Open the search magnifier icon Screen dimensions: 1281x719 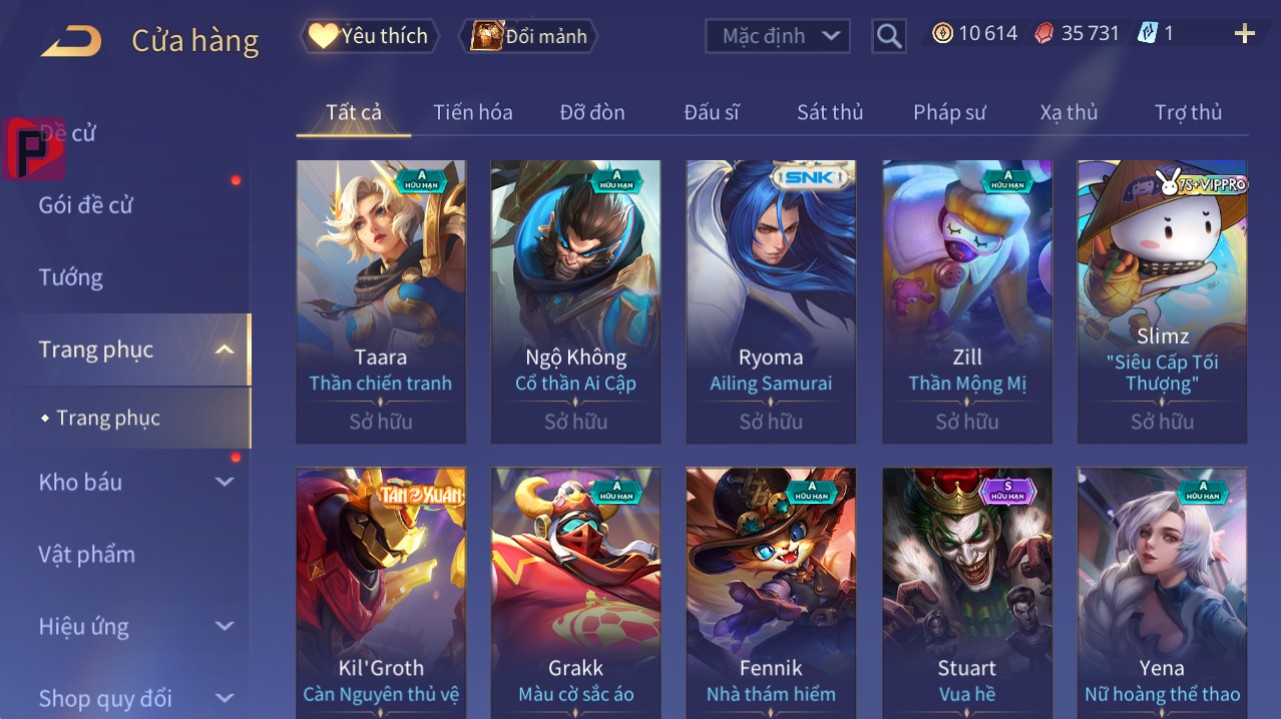pyautogui.click(x=888, y=37)
